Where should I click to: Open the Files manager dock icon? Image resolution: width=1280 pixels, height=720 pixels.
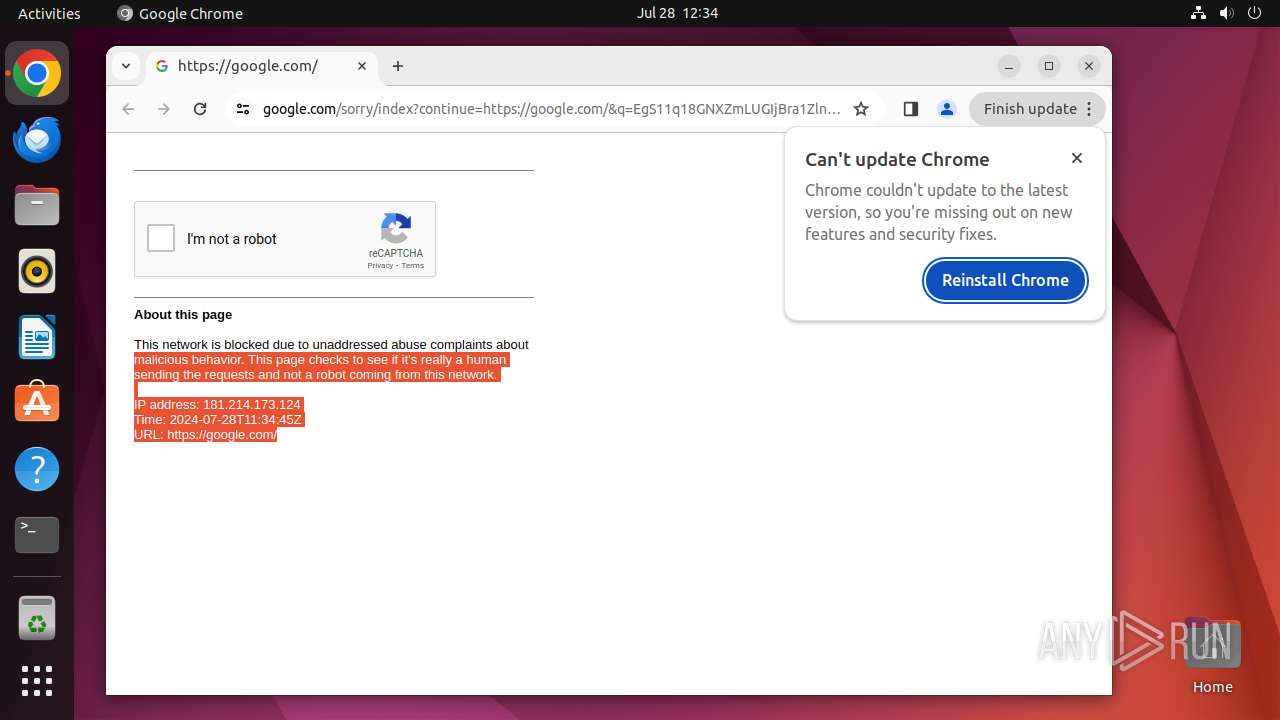pyautogui.click(x=37, y=206)
